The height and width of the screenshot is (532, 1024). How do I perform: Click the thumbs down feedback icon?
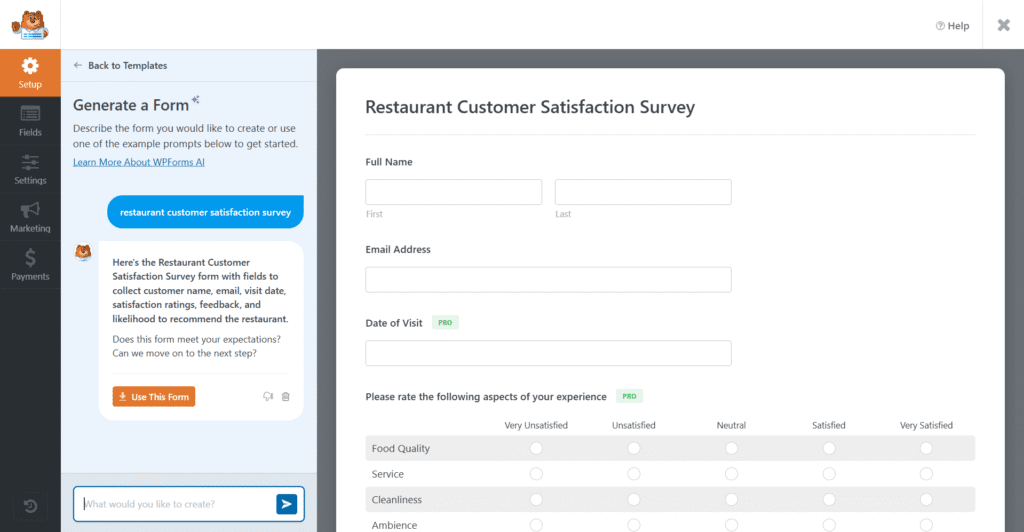268,397
